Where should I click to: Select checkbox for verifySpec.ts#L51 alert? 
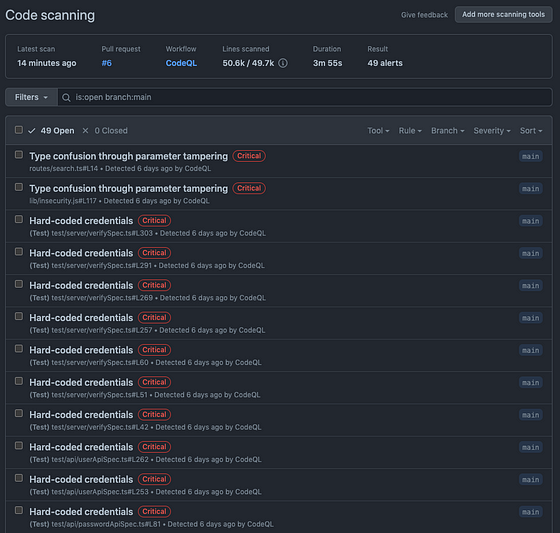pos(19,381)
